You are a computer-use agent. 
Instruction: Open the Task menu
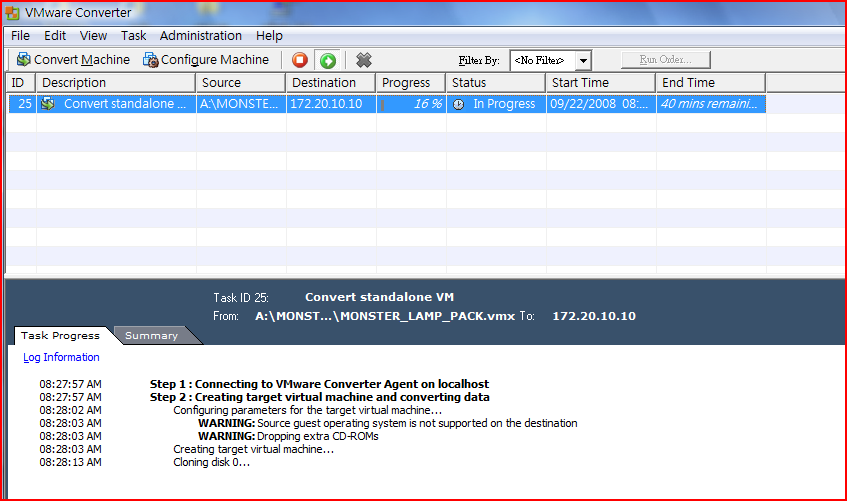(x=133, y=36)
